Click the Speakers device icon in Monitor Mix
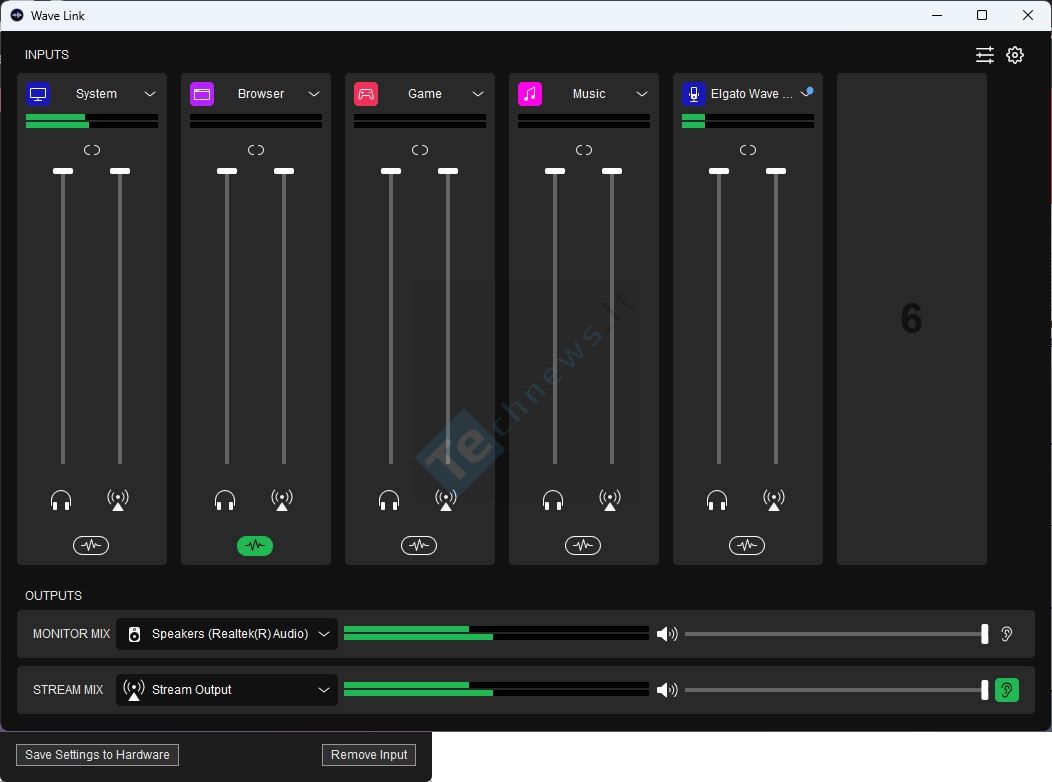The image size is (1052, 782). pos(134,634)
